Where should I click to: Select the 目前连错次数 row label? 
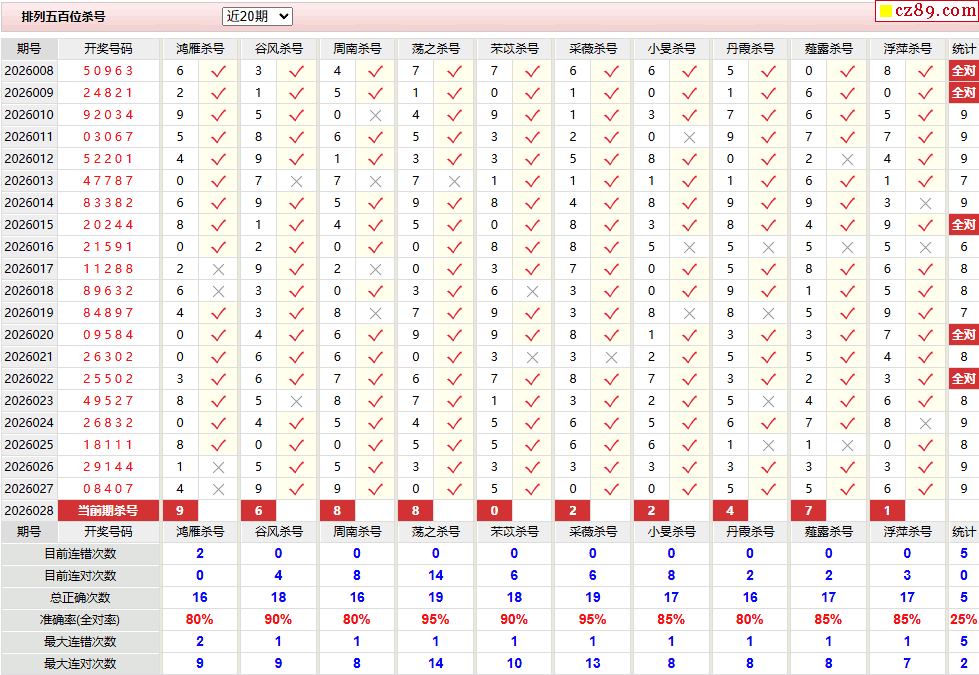[80, 554]
